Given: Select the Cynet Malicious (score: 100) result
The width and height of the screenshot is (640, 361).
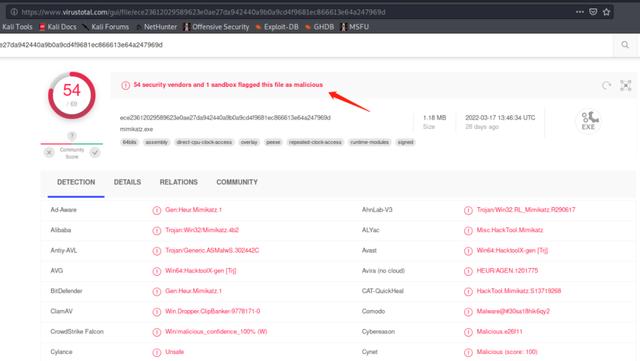Looking at the screenshot, I should [x=507, y=352].
